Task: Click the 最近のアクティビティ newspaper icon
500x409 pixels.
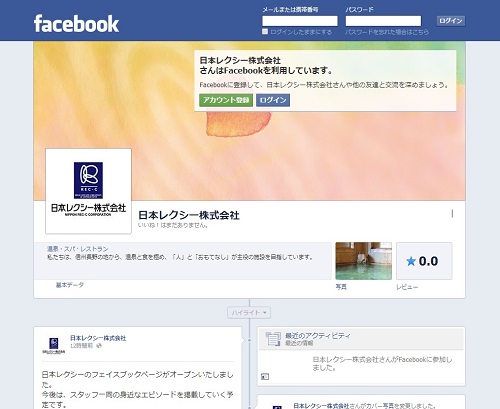Action: 273,339
